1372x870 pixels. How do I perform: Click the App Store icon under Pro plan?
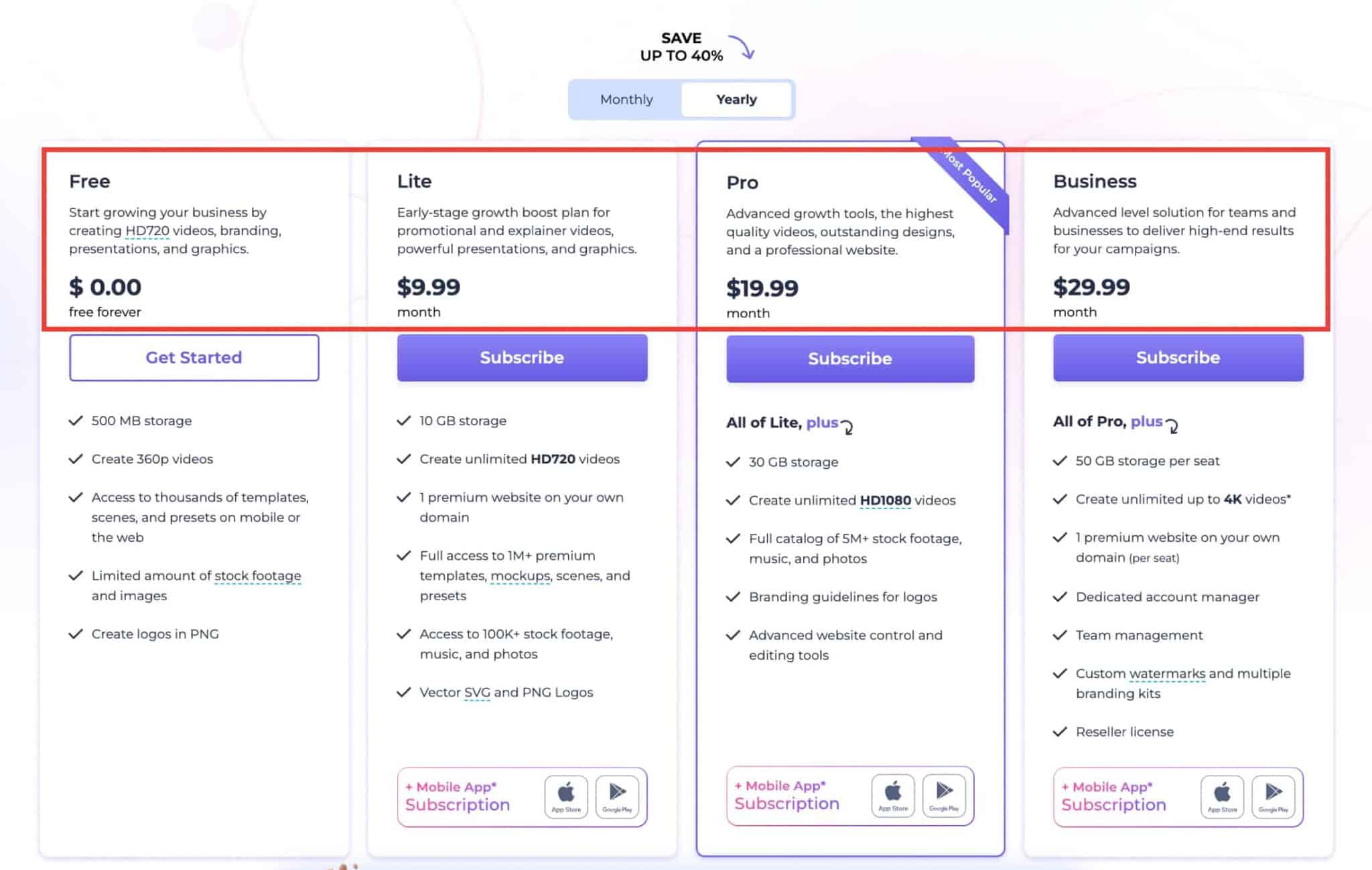pyautogui.click(x=894, y=796)
